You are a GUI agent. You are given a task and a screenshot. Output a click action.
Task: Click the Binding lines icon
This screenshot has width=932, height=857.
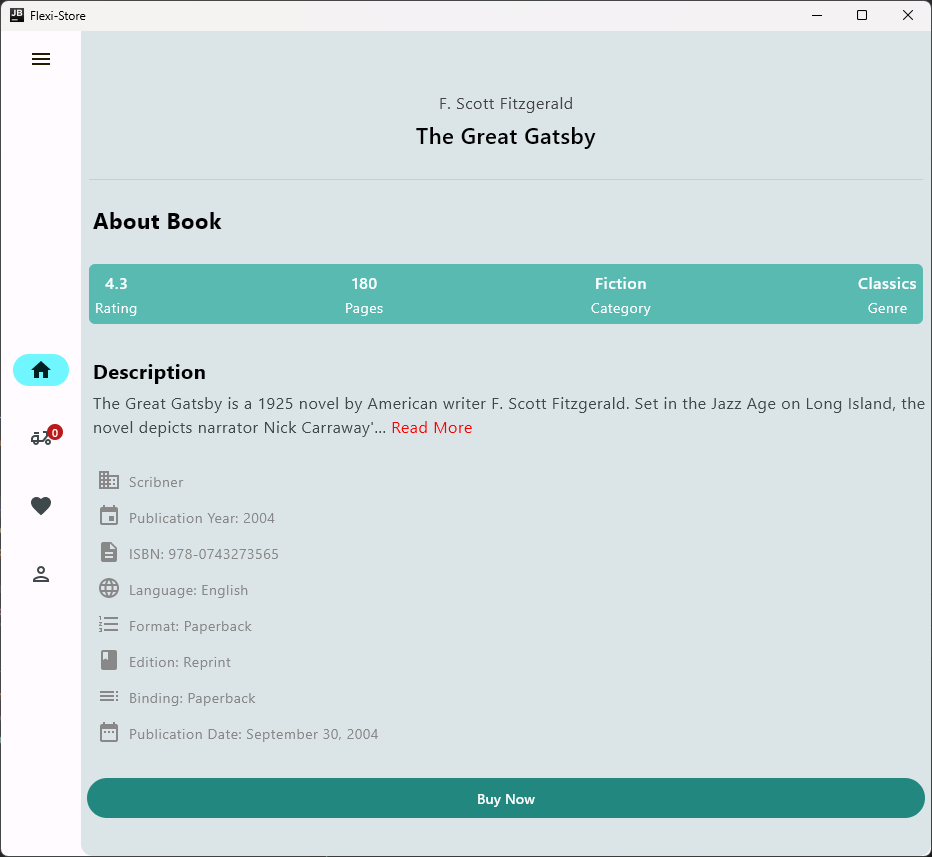(109, 696)
